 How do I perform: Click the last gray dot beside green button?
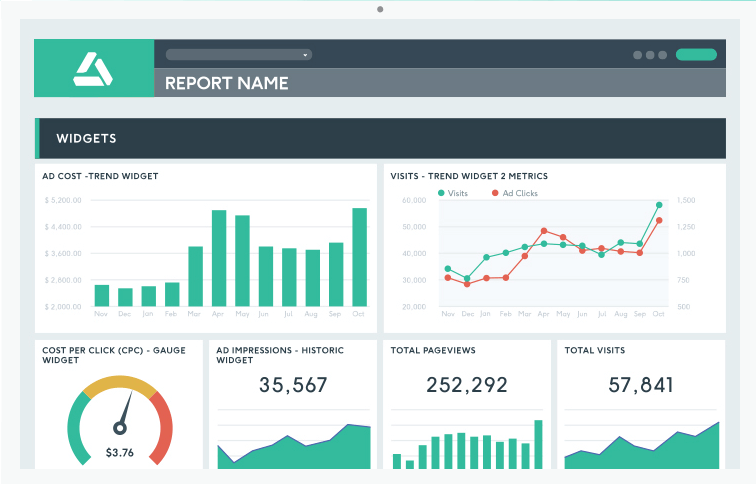pyautogui.click(x=663, y=55)
